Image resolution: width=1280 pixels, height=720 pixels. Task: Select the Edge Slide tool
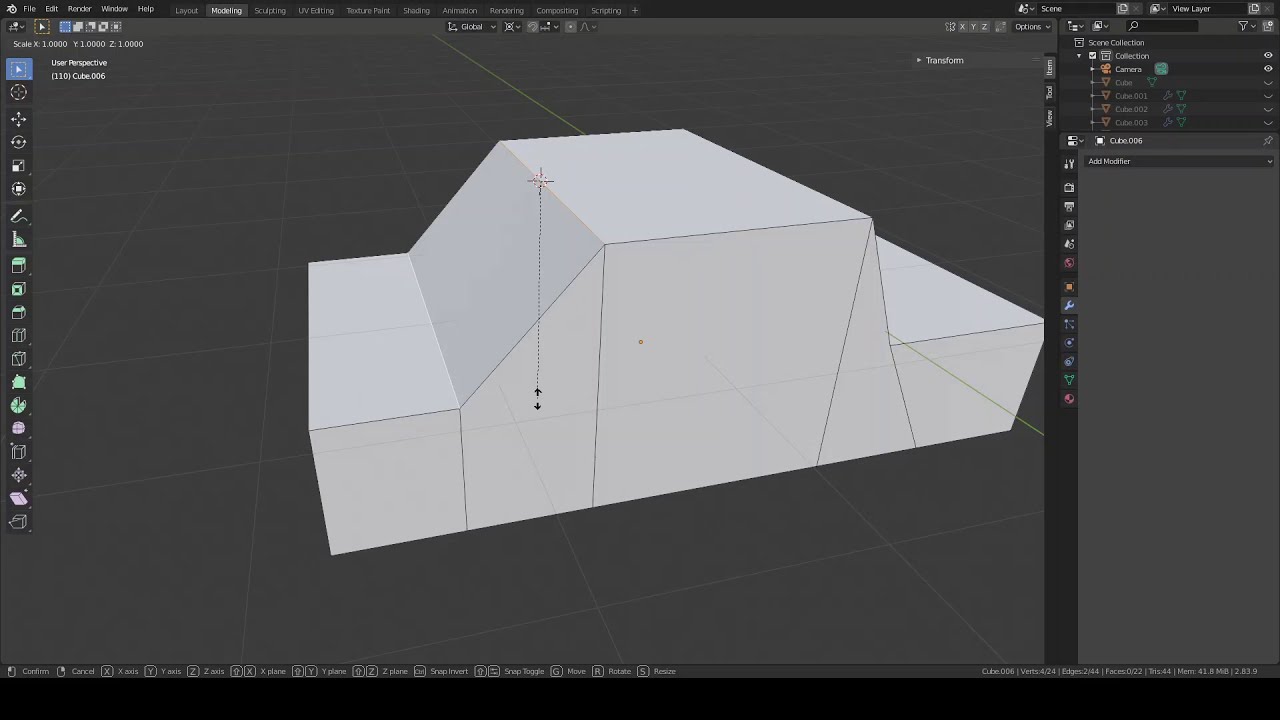[x=18, y=452]
